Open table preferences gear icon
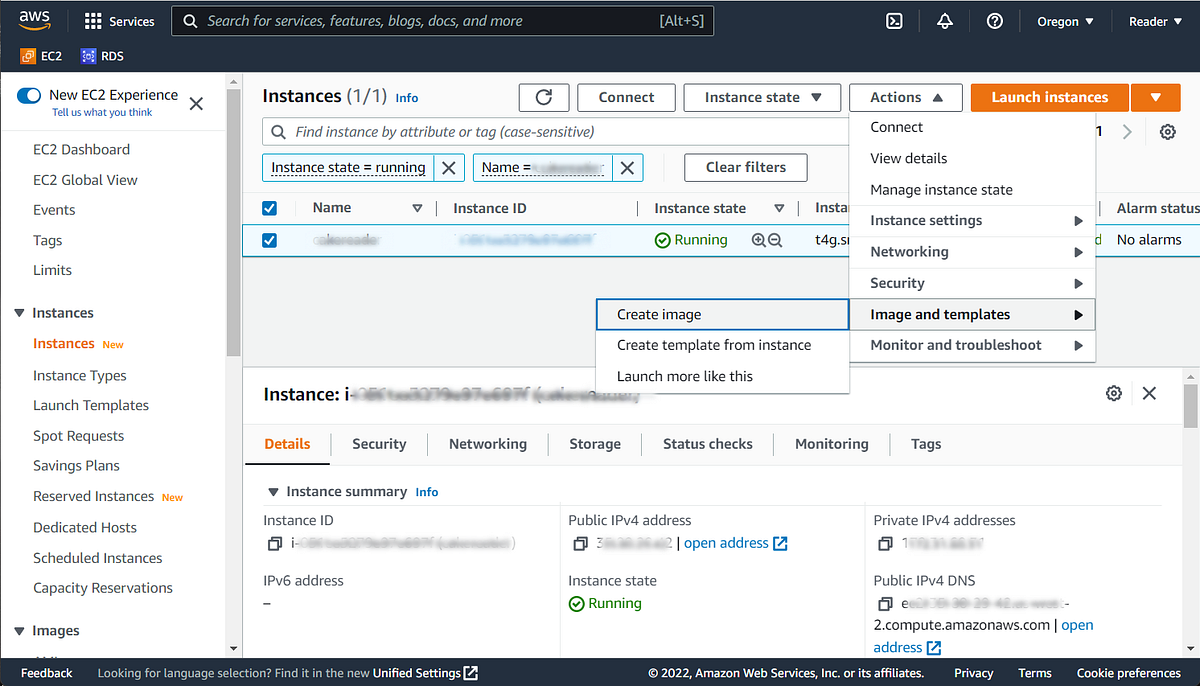The width and height of the screenshot is (1200, 686). coord(1167,132)
